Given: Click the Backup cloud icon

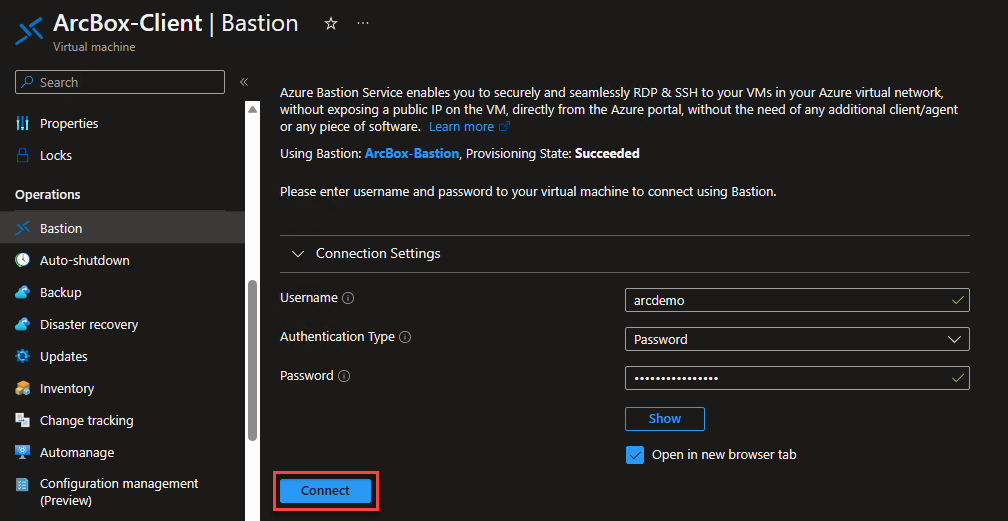Looking at the screenshot, I should [22, 292].
